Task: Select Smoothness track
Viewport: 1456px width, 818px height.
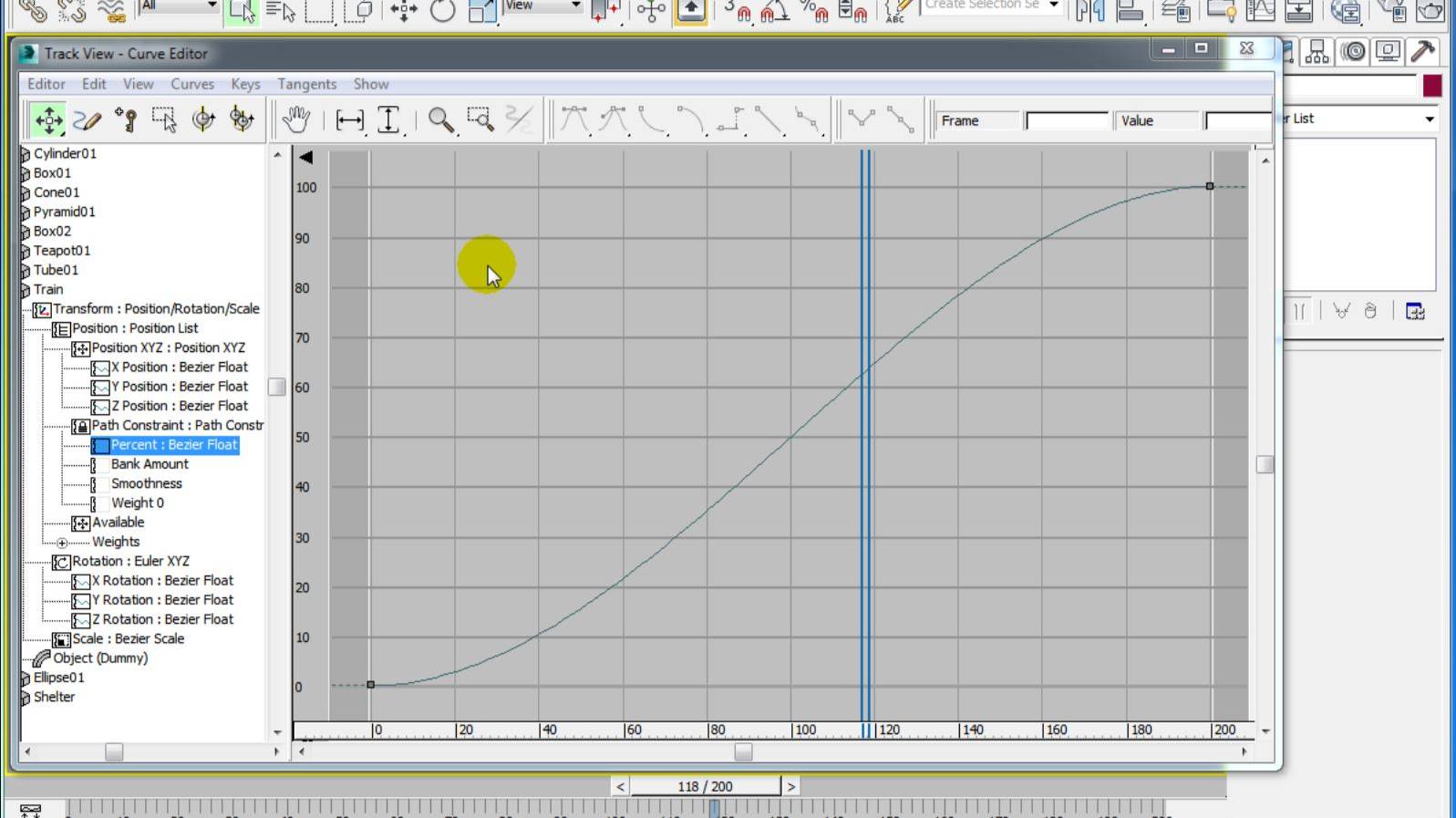Action: click(146, 483)
